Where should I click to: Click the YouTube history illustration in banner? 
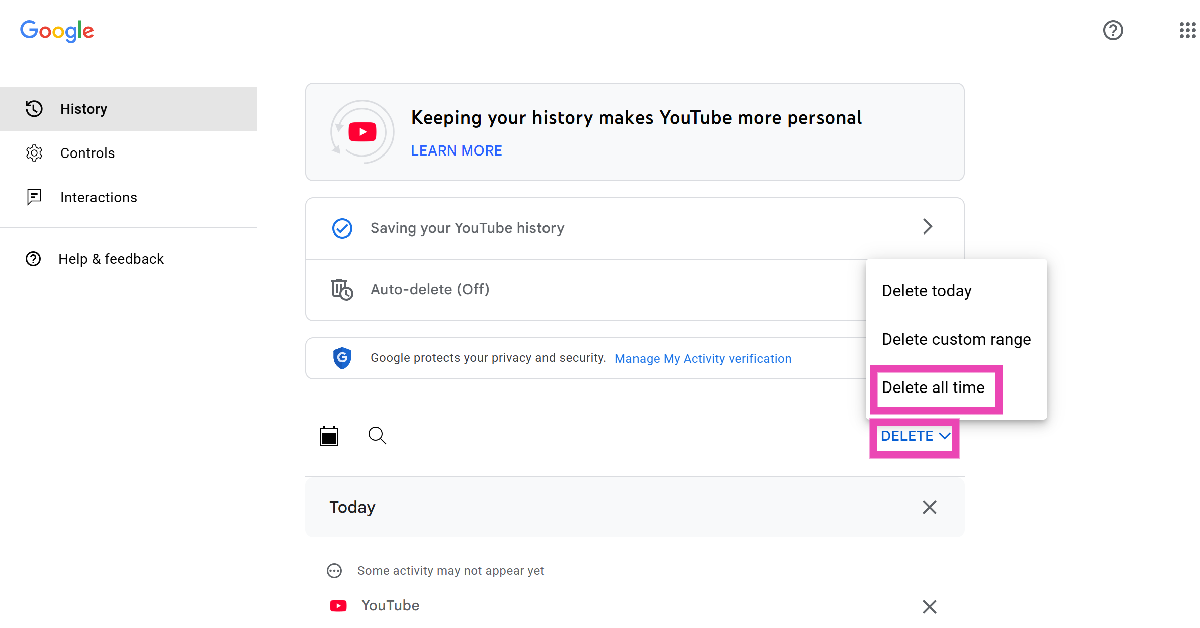(x=361, y=132)
